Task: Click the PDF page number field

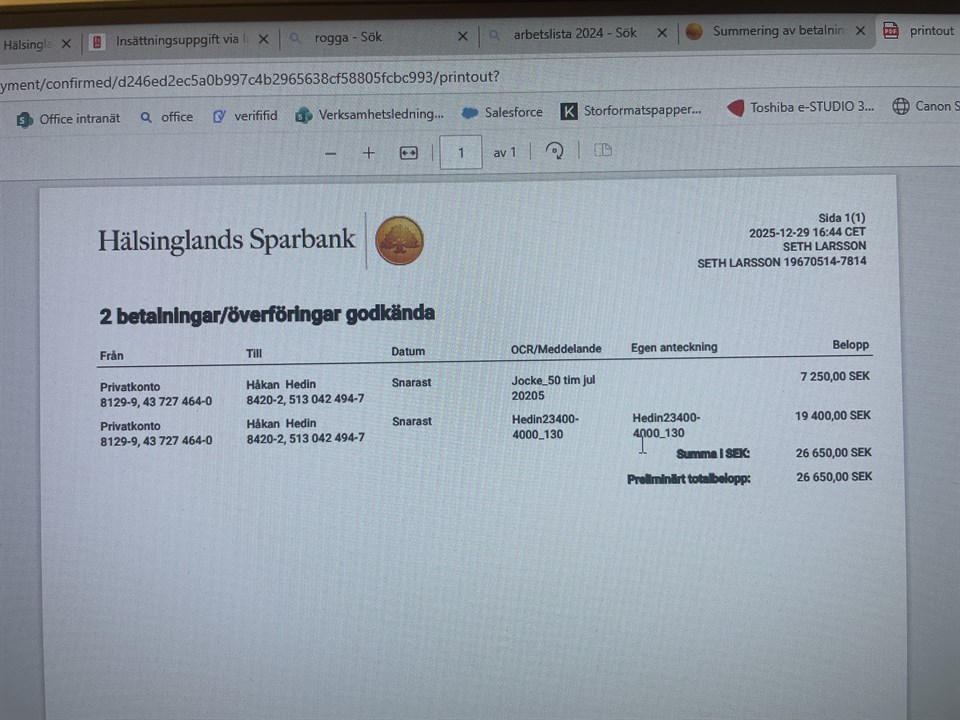Action: pos(461,153)
